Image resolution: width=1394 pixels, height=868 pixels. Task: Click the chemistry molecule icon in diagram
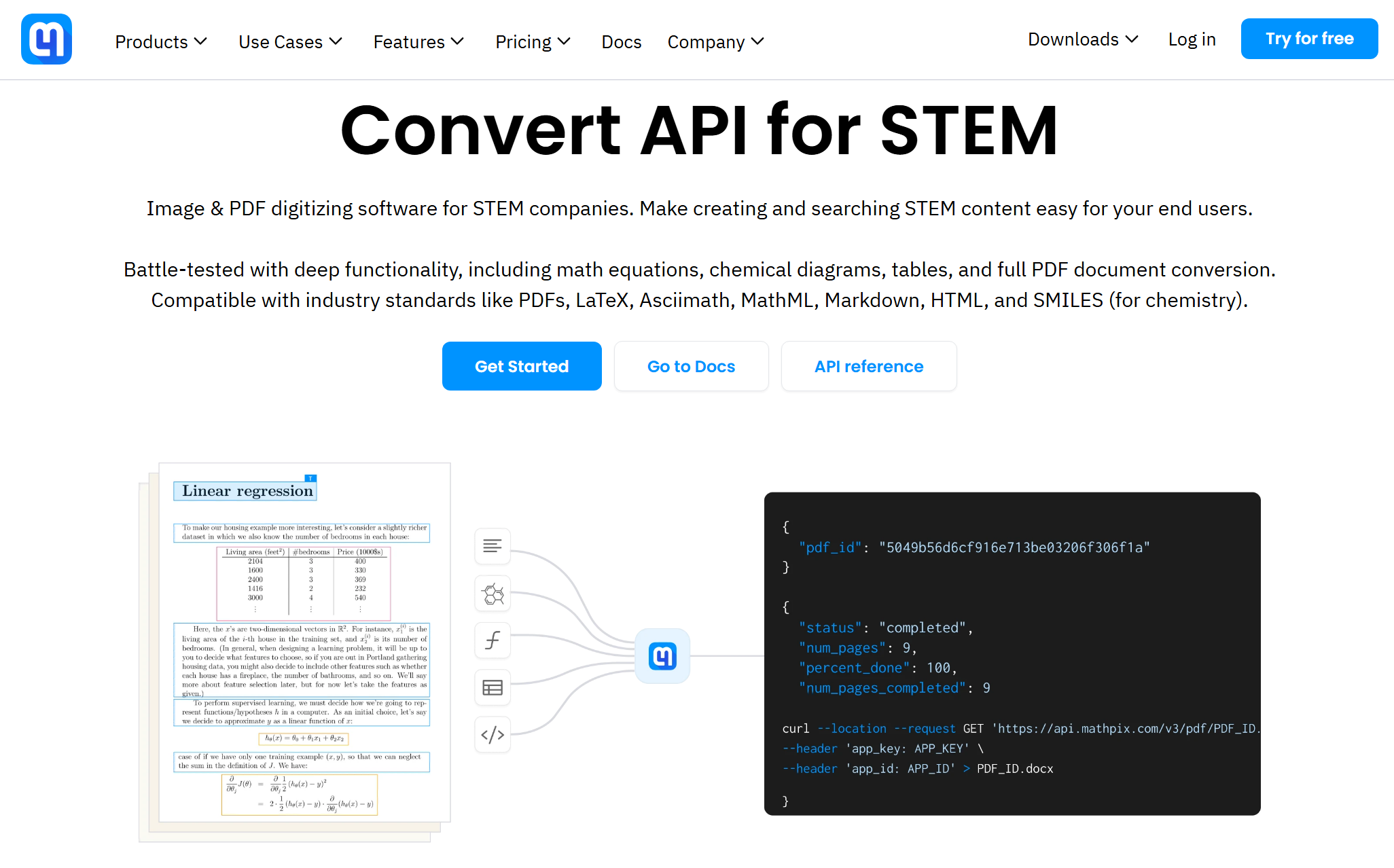[x=493, y=594]
